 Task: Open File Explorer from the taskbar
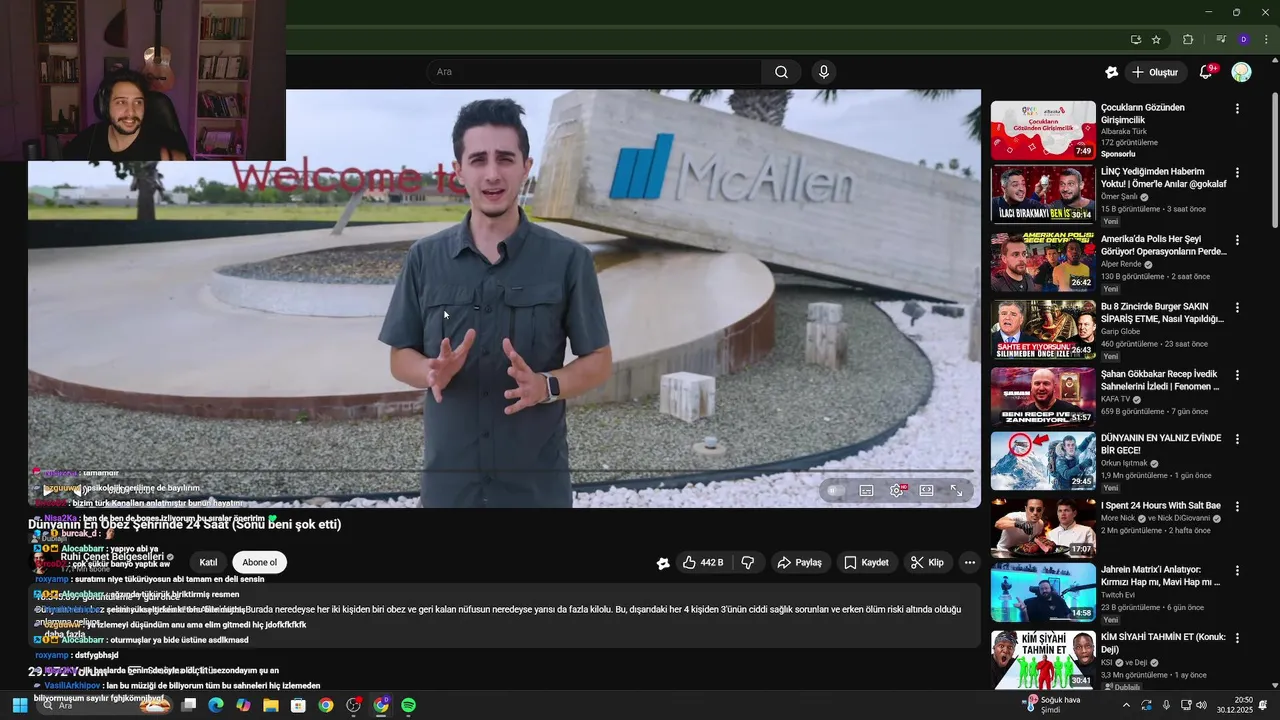click(270, 705)
